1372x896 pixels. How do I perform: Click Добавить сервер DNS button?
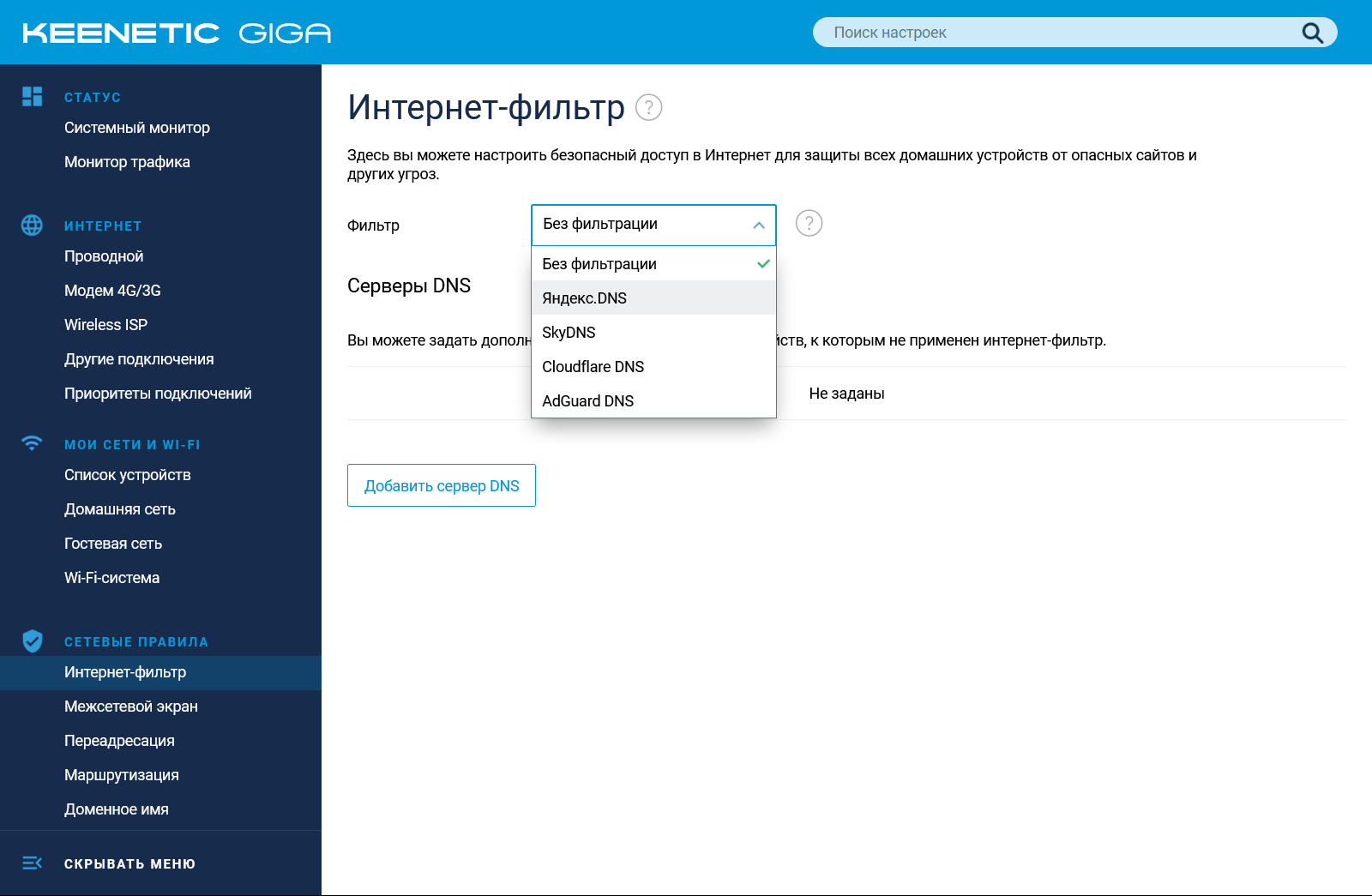[x=442, y=485]
